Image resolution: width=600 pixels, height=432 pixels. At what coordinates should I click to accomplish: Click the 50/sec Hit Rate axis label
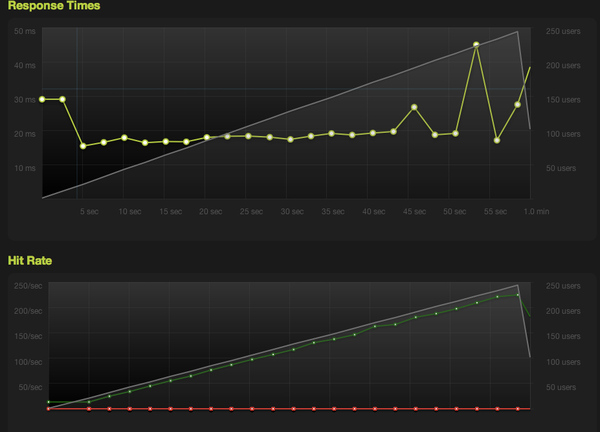[30, 387]
